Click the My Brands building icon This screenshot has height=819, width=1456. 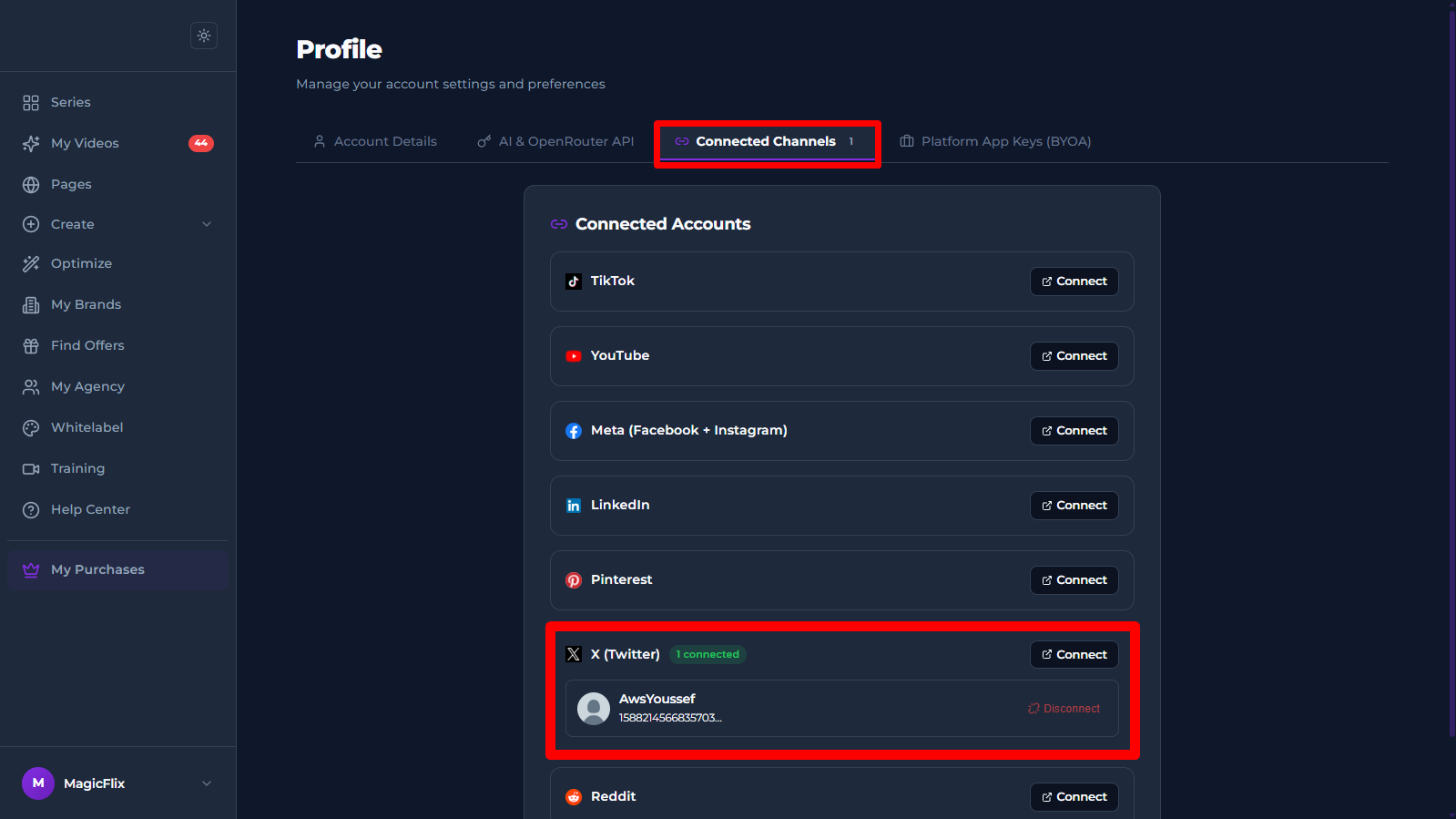click(31, 305)
